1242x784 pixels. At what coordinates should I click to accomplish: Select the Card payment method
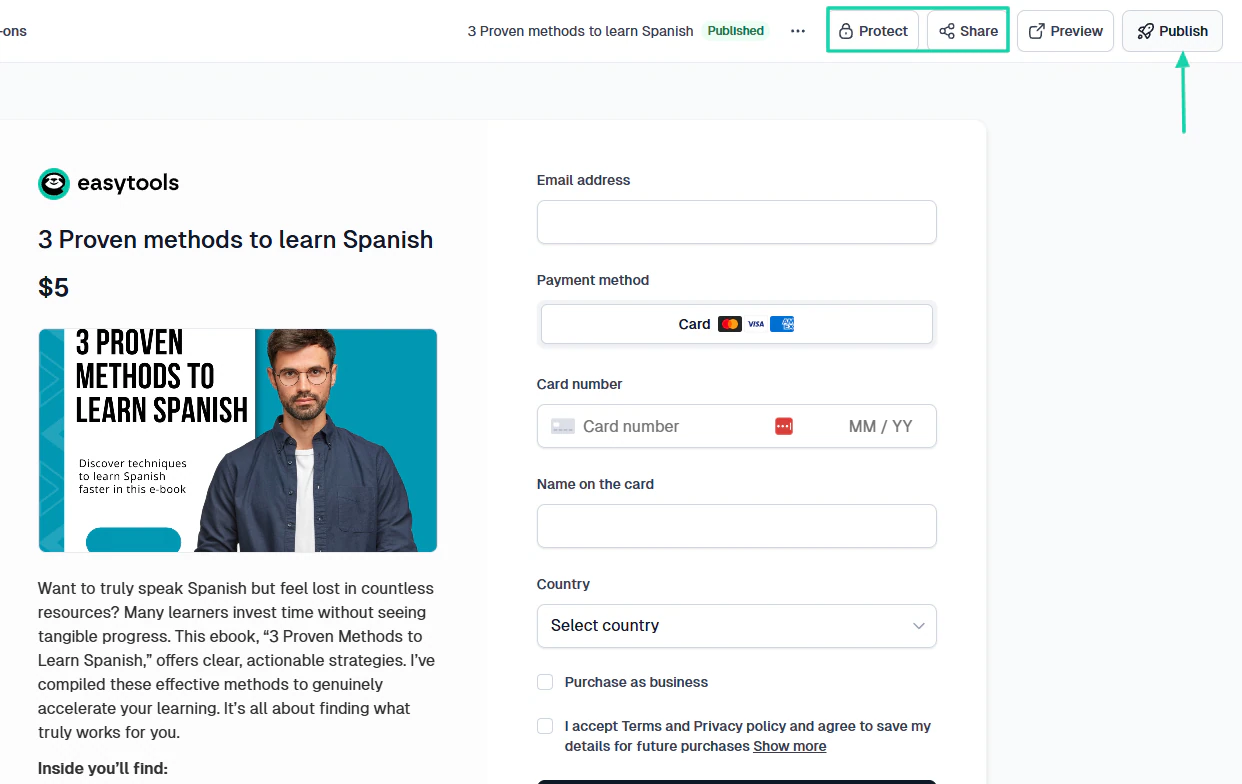[737, 324]
